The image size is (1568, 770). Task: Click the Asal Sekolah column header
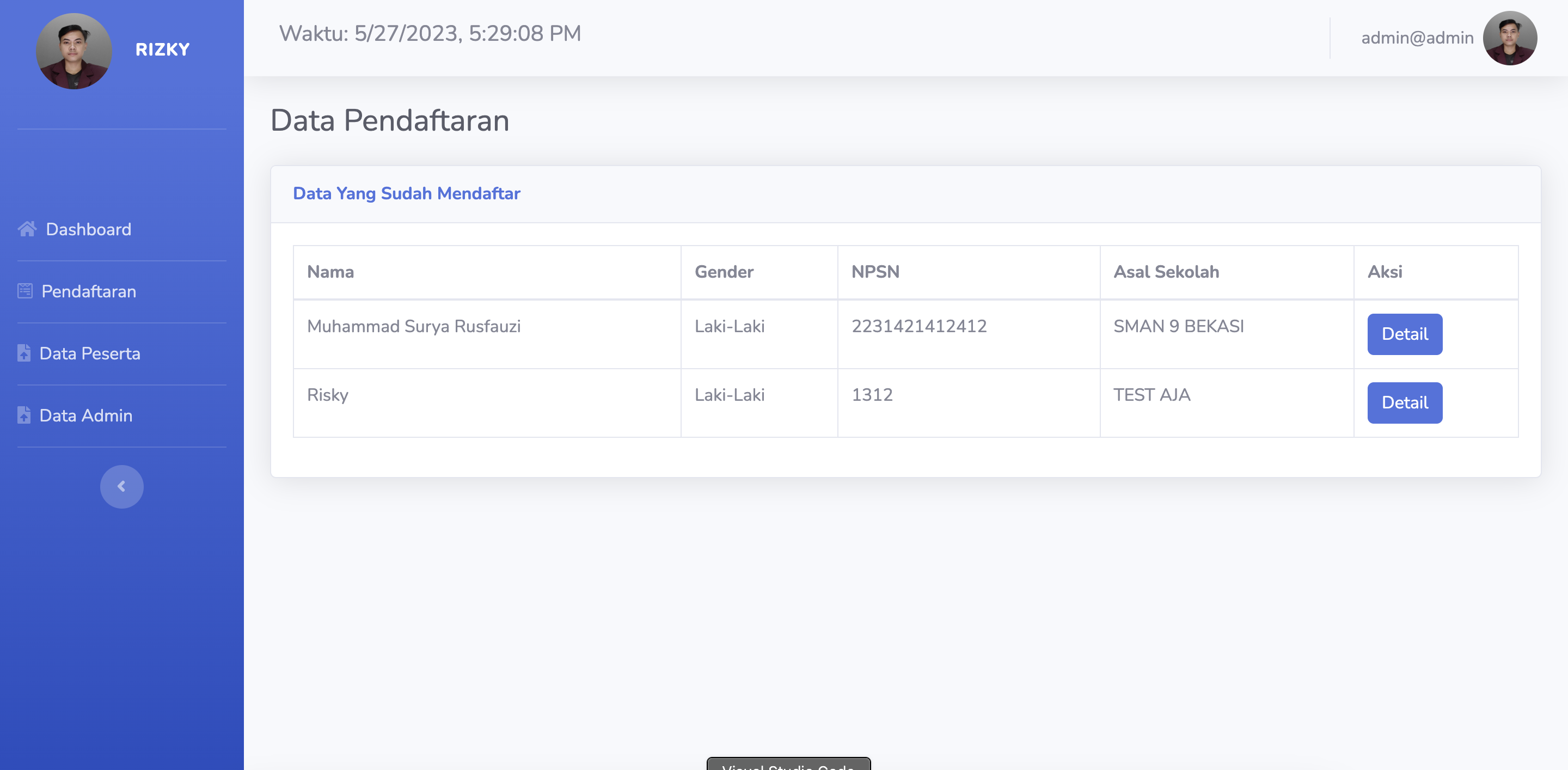click(x=1166, y=272)
